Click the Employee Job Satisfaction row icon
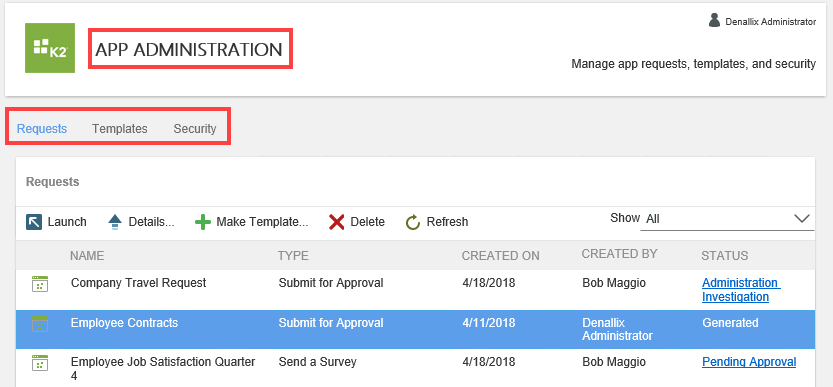The height and width of the screenshot is (387, 833). click(40, 363)
